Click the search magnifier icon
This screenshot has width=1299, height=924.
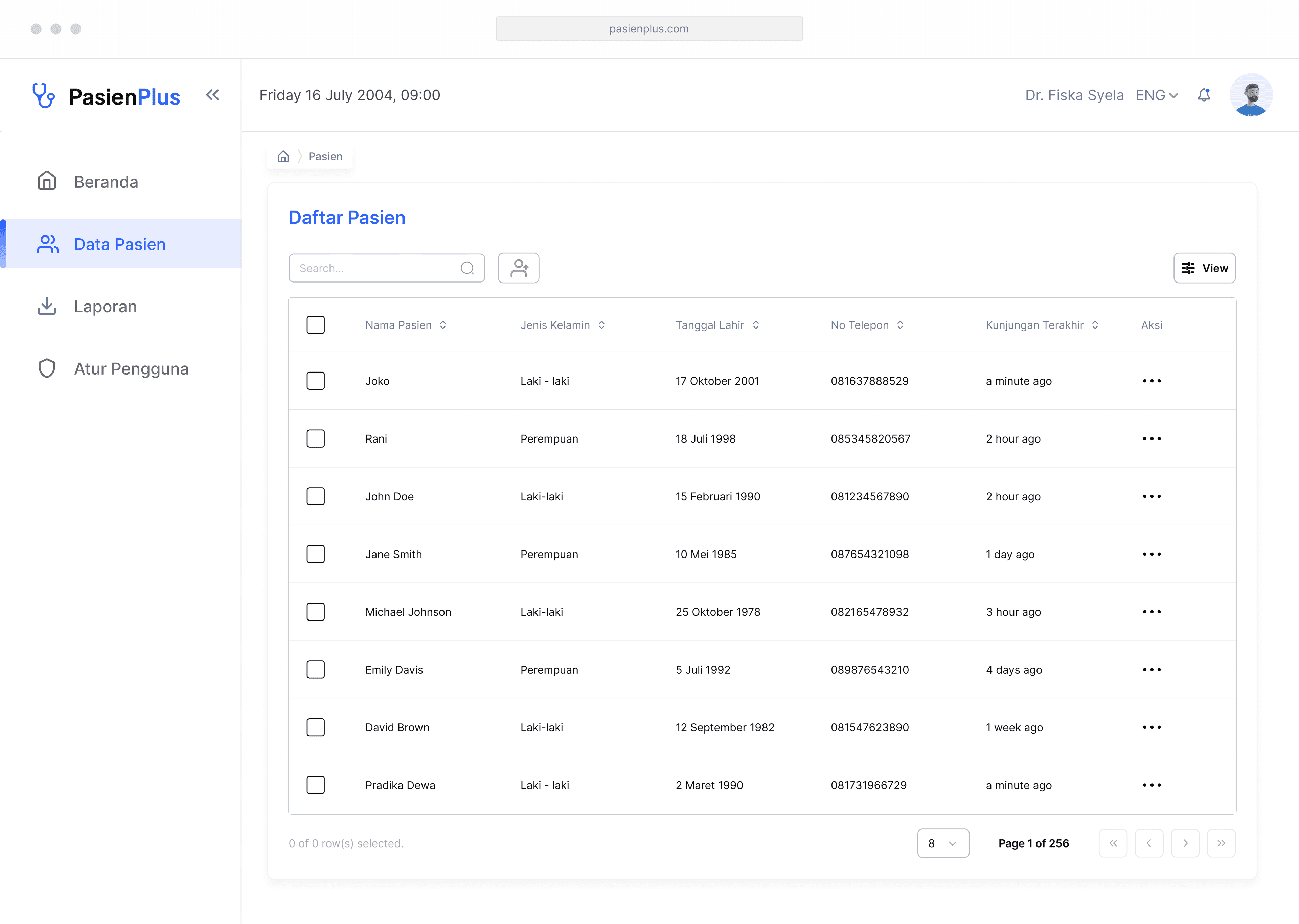pos(467,268)
